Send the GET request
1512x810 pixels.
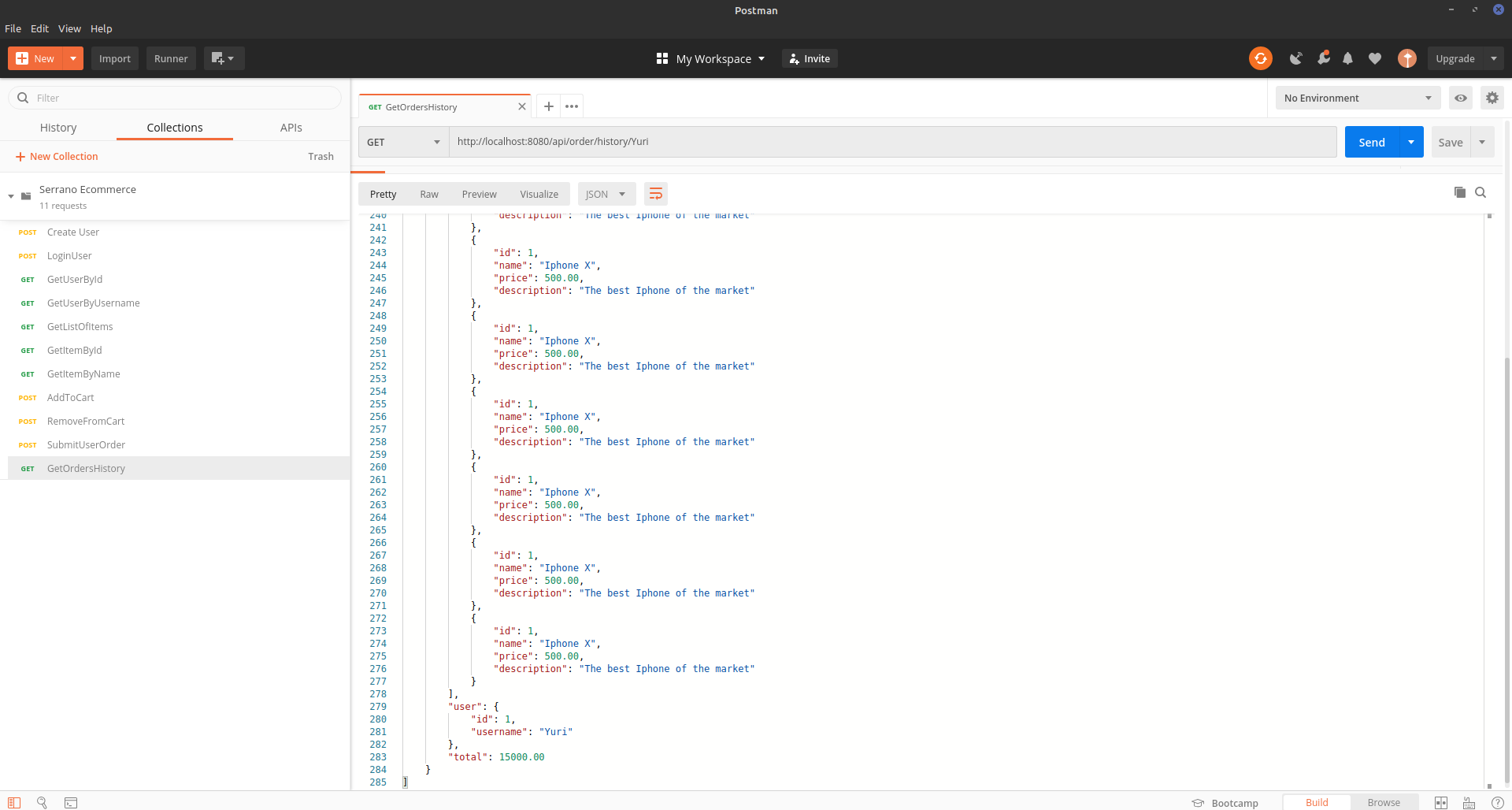[1372, 142]
